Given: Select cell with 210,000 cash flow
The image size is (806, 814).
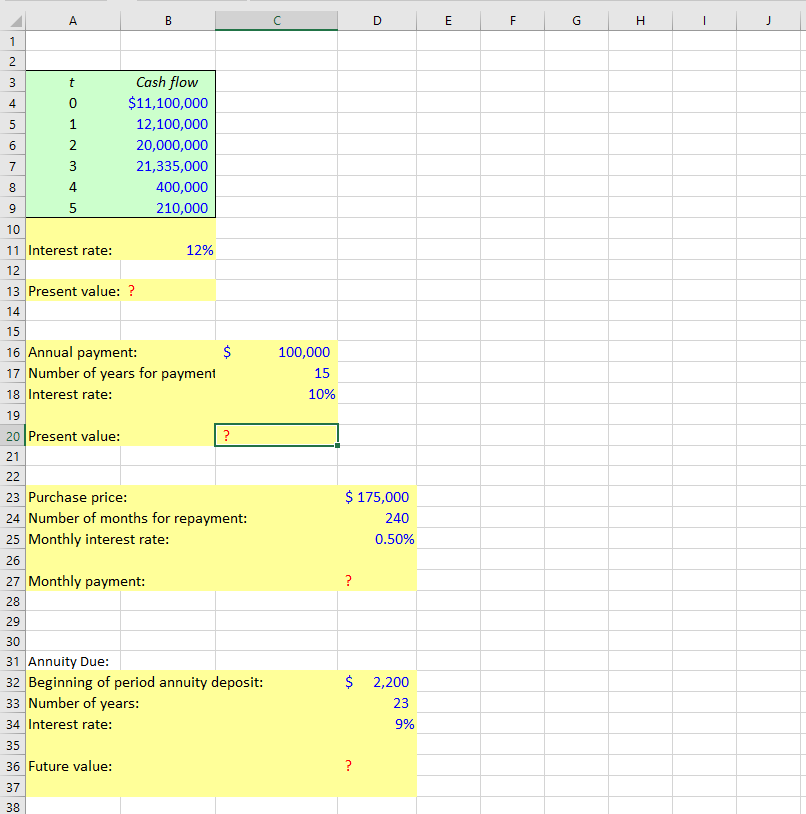Looking at the screenshot, I should pyautogui.click(x=168, y=208).
